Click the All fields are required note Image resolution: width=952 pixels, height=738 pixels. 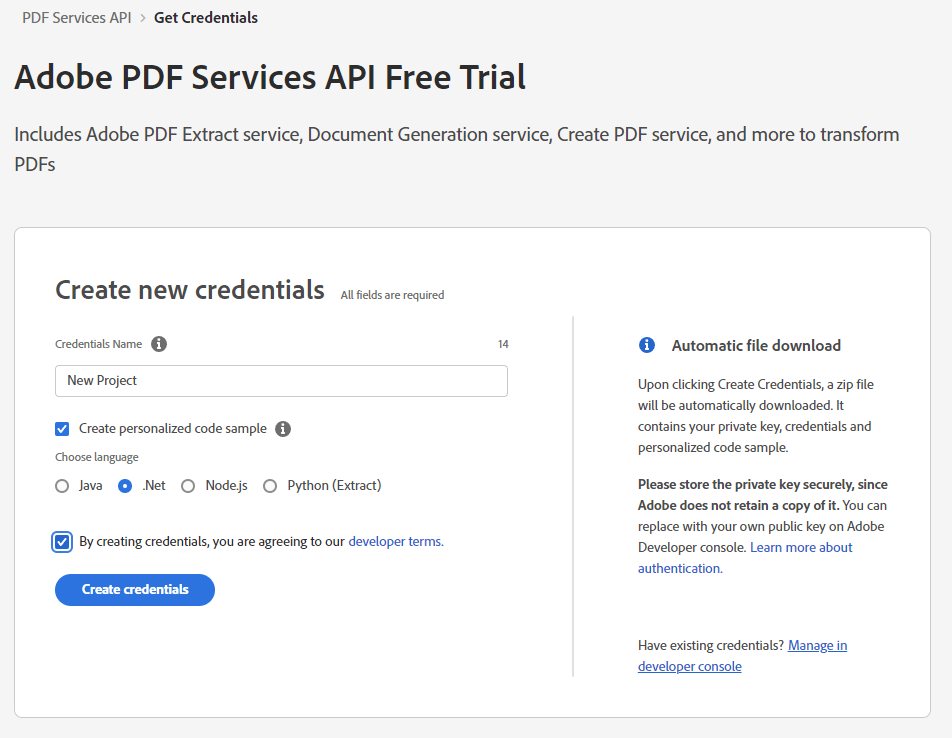(392, 295)
